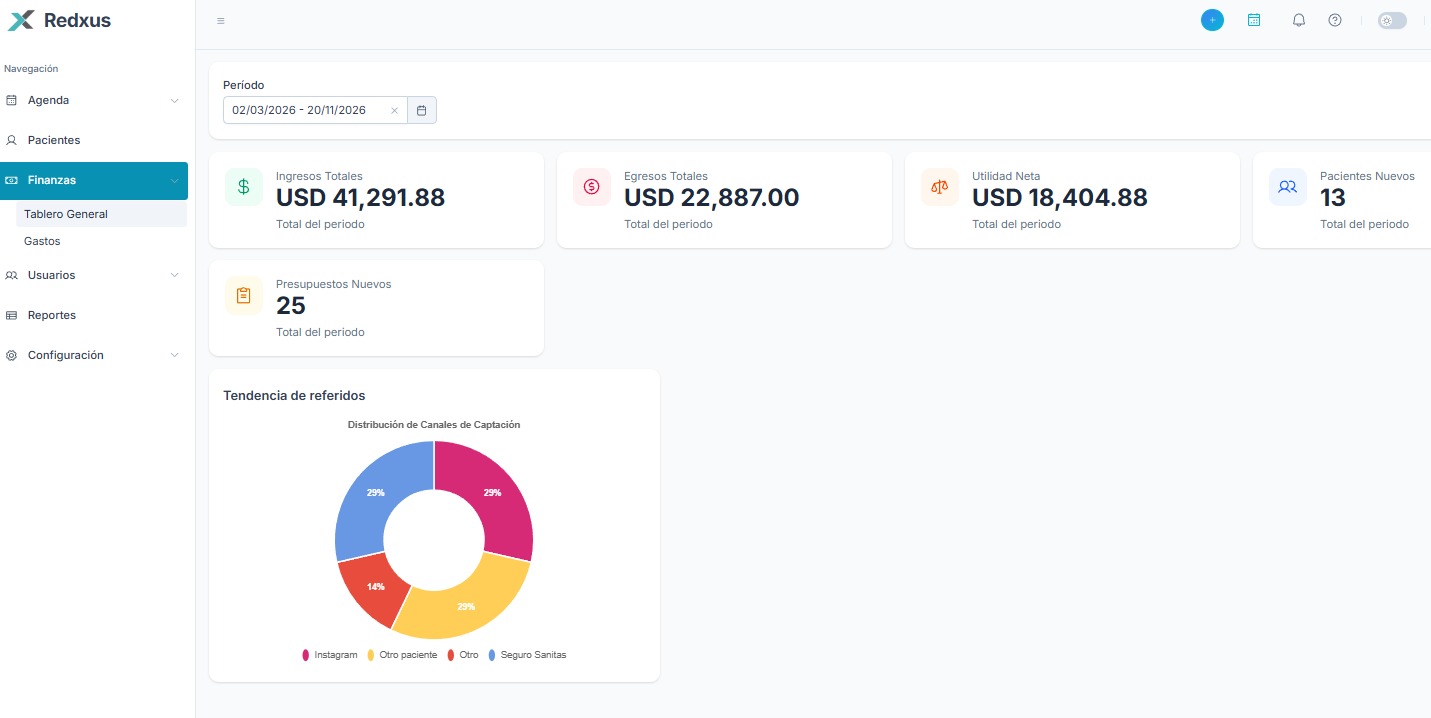Click the blue plus add button
Screen dimensions: 1431x718
pyautogui.click(x=1212, y=20)
